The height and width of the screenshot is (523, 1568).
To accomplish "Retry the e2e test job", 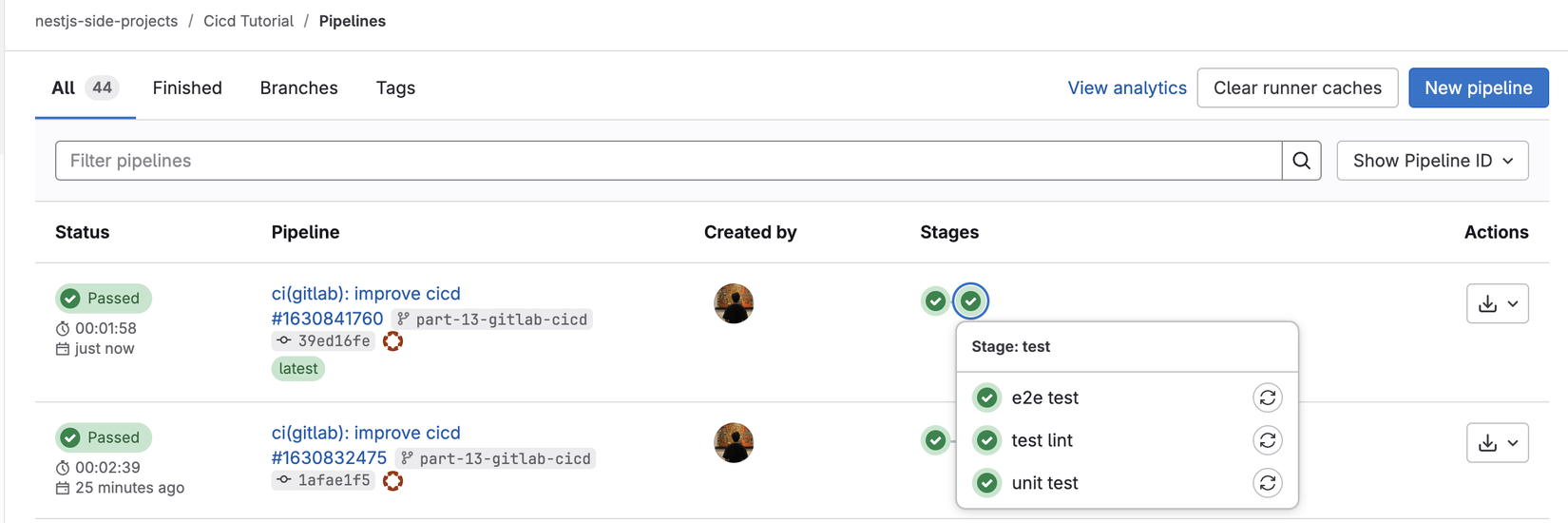I will pyautogui.click(x=1267, y=397).
